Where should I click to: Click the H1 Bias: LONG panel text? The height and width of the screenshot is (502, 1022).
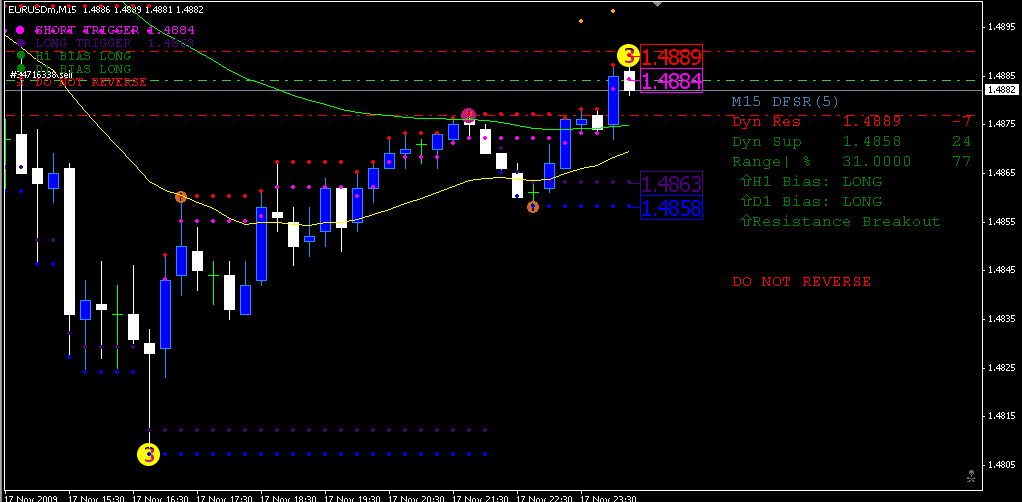pos(817,181)
